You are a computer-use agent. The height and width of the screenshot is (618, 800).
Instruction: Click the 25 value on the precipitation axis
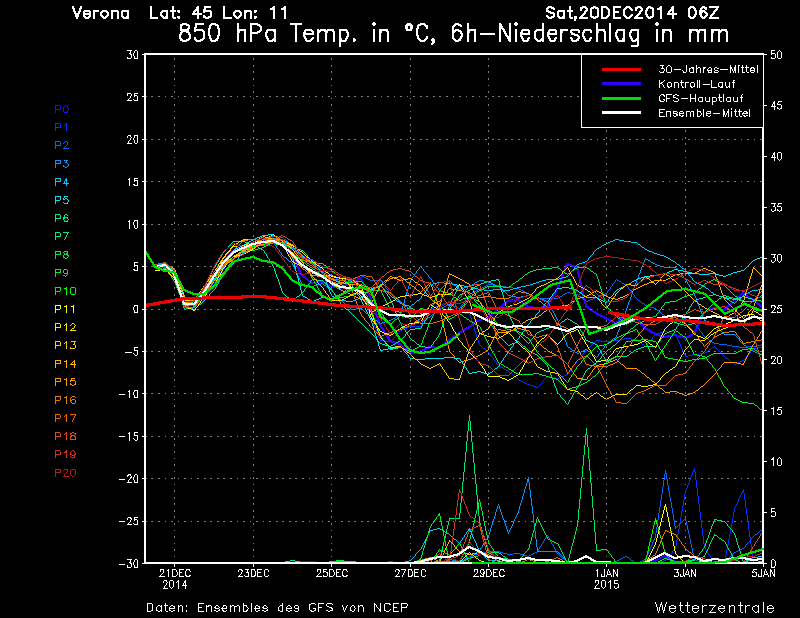(x=776, y=309)
